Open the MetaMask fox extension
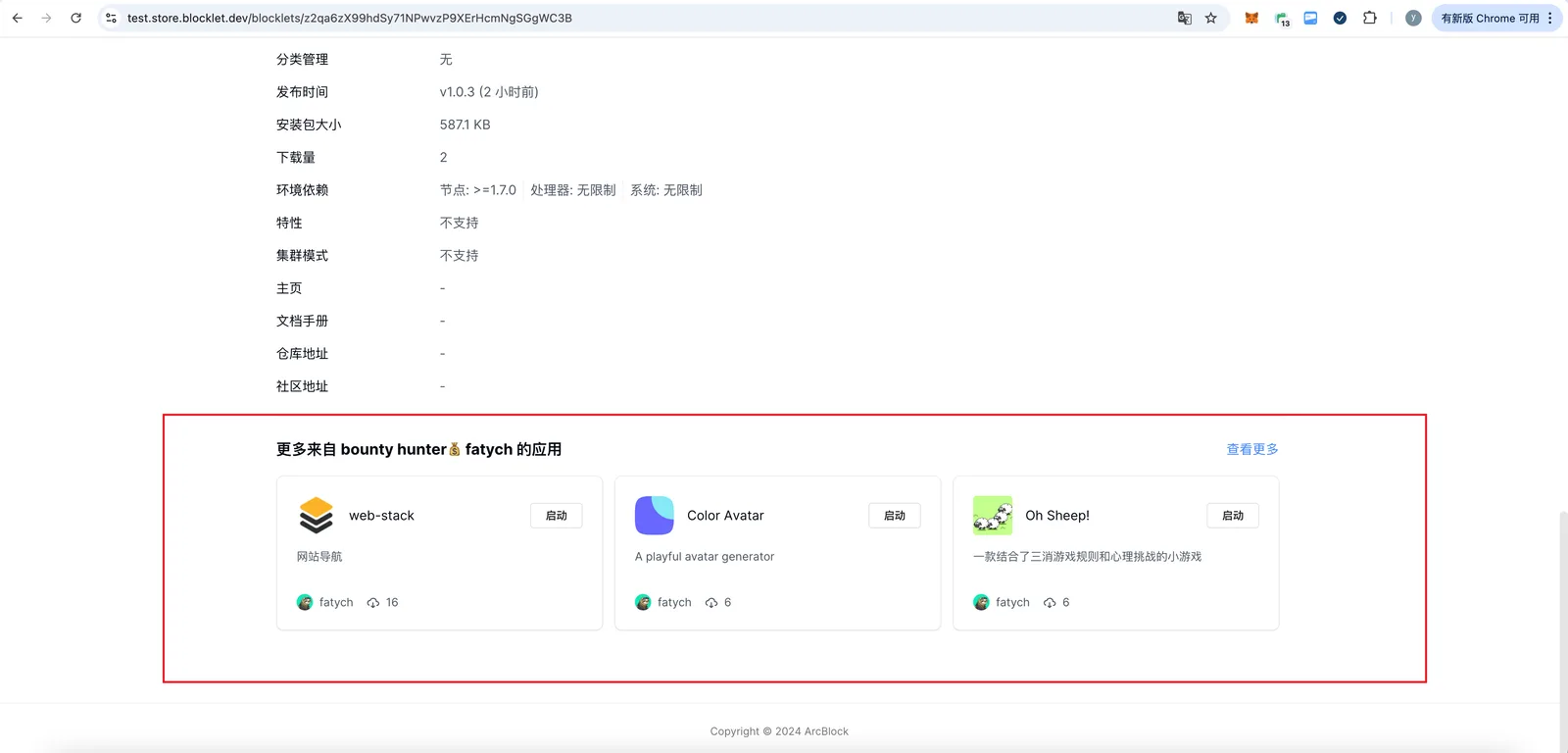 click(x=1251, y=18)
